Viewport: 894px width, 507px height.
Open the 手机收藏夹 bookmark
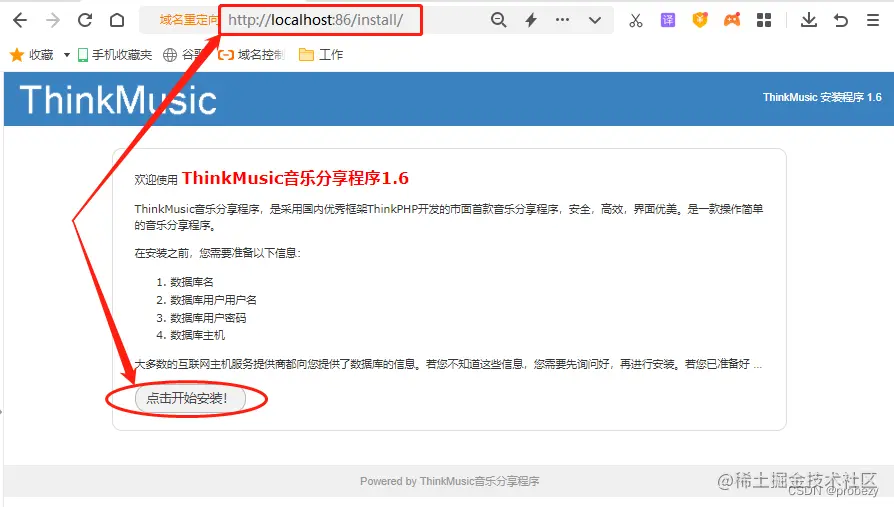click(x=115, y=55)
